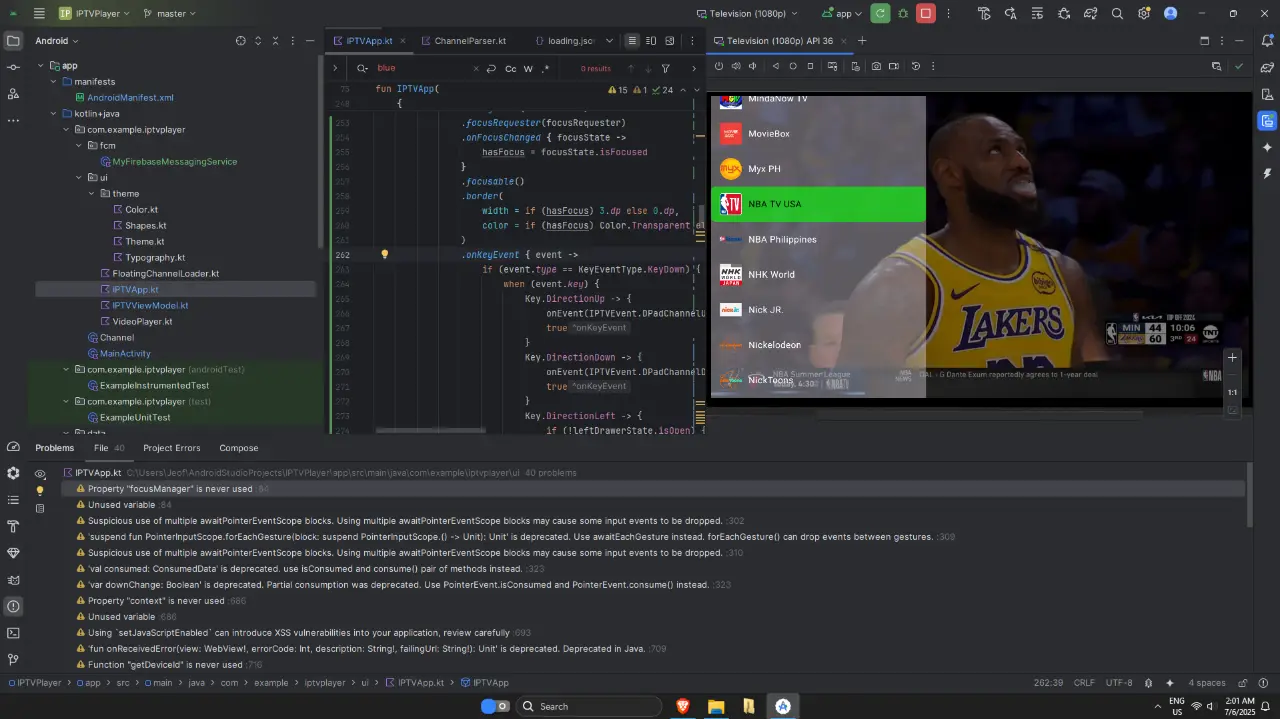The width and height of the screenshot is (1280, 719).
Task: Click emulator power button
Action: 718,66
